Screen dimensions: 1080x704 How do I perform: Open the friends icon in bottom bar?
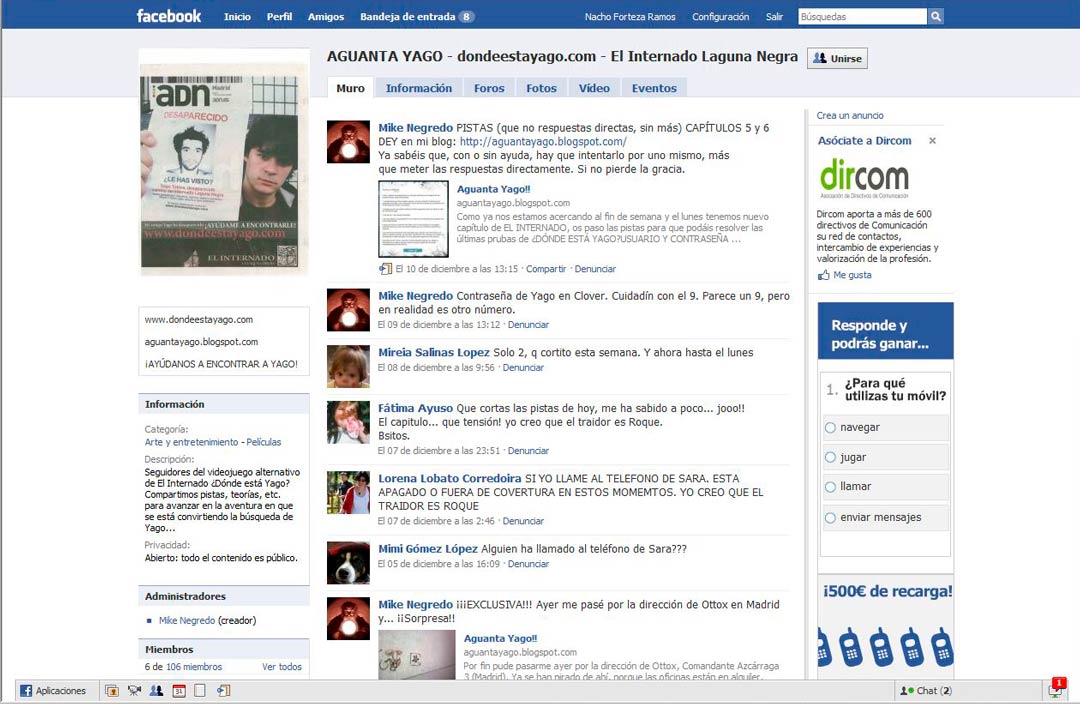[156, 691]
